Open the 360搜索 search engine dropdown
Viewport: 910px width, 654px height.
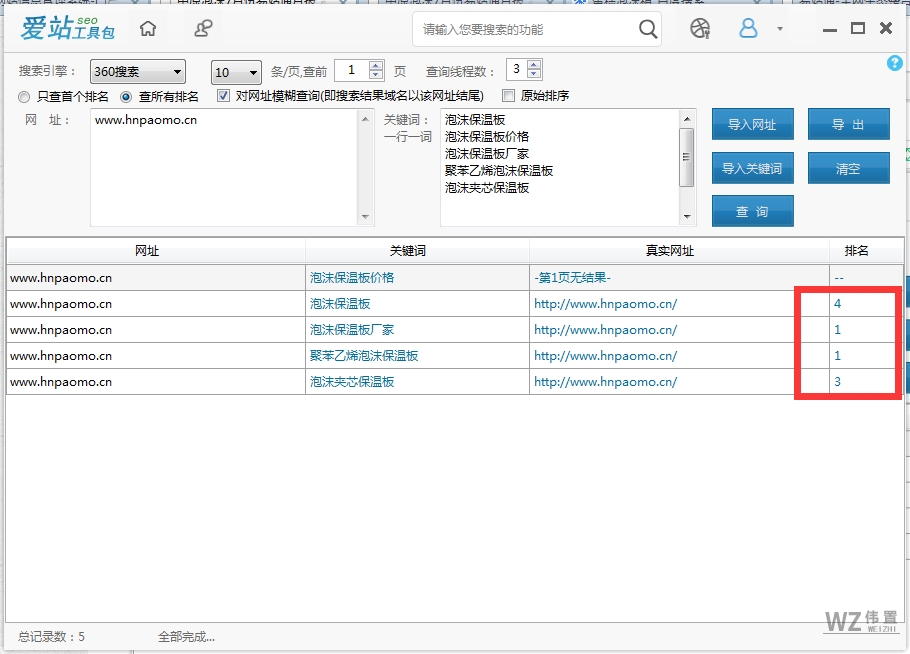pyautogui.click(x=137, y=71)
